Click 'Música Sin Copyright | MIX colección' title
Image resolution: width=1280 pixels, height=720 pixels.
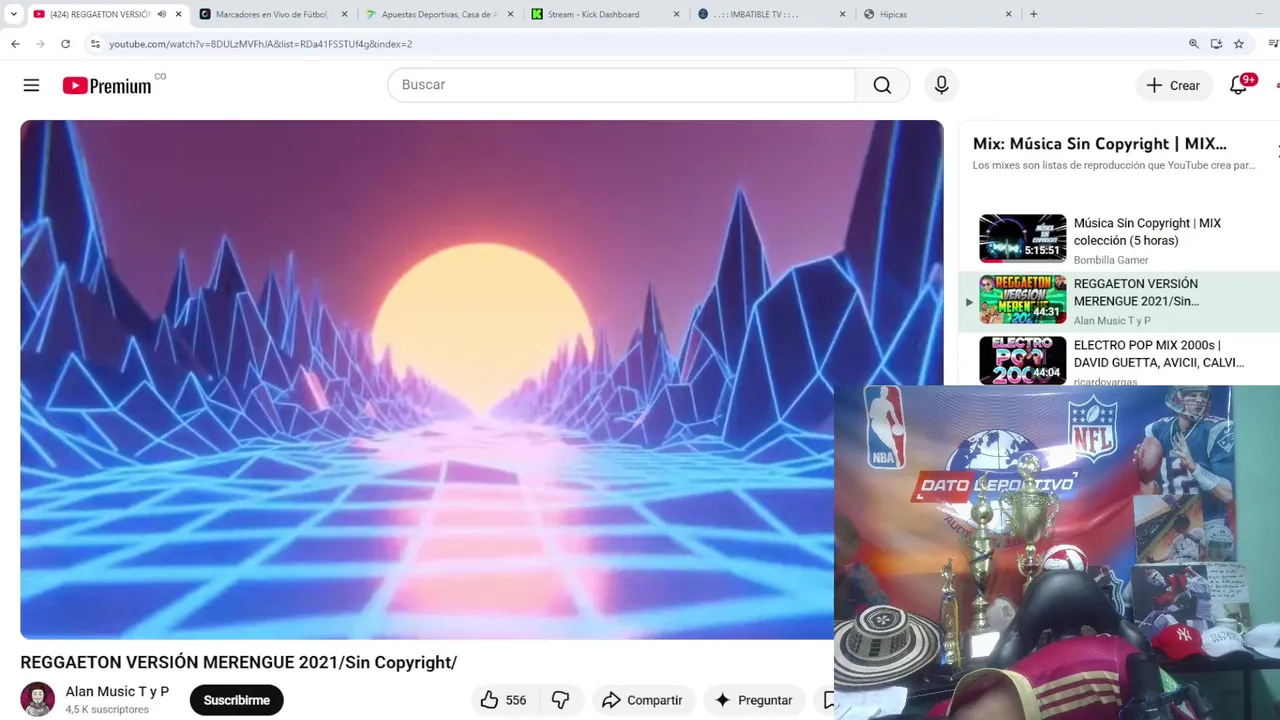coord(1147,232)
